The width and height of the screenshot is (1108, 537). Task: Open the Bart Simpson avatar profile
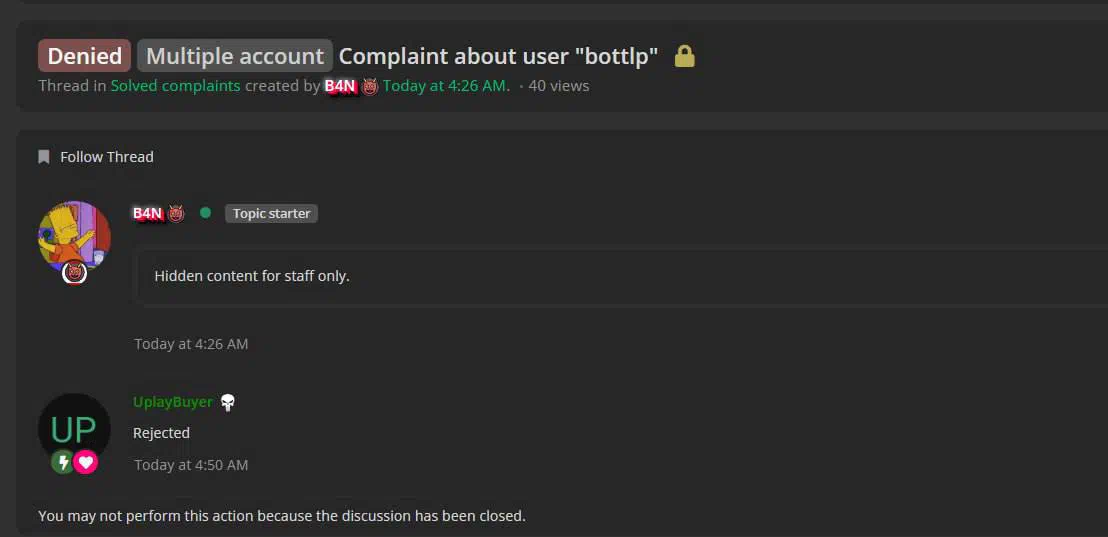[74, 237]
